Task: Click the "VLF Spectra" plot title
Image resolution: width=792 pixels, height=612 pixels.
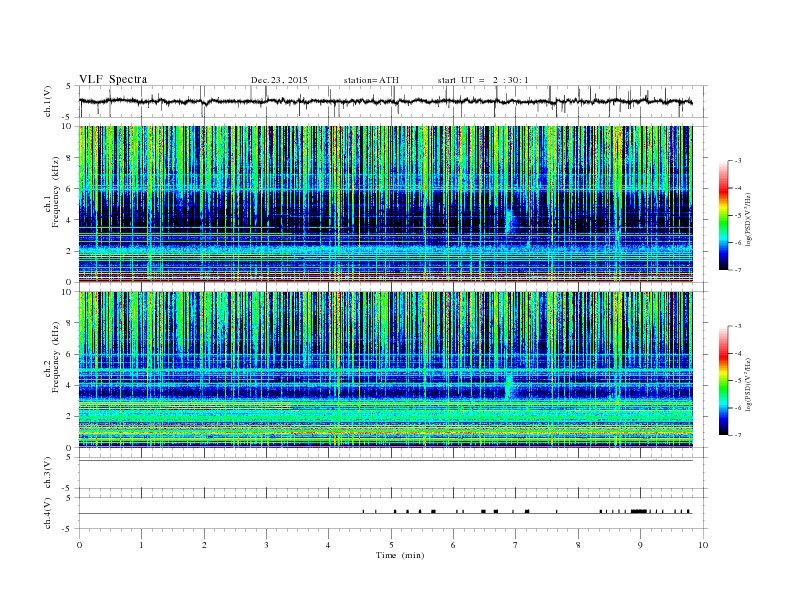Action: [113, 79]
